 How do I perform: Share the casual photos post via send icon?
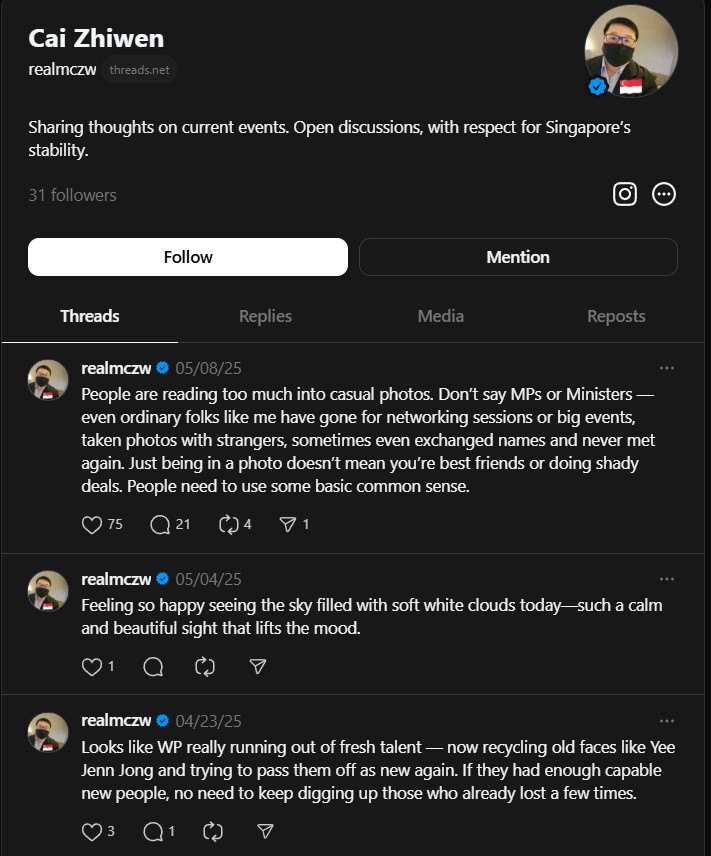point(288,525)
